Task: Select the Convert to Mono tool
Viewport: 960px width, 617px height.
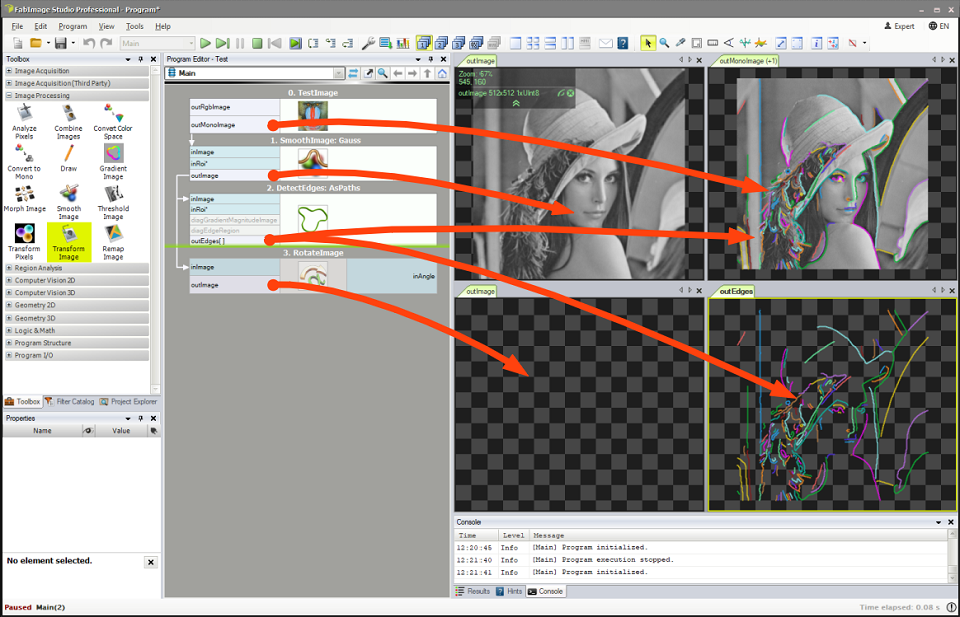Action: (x=24, y=162)
